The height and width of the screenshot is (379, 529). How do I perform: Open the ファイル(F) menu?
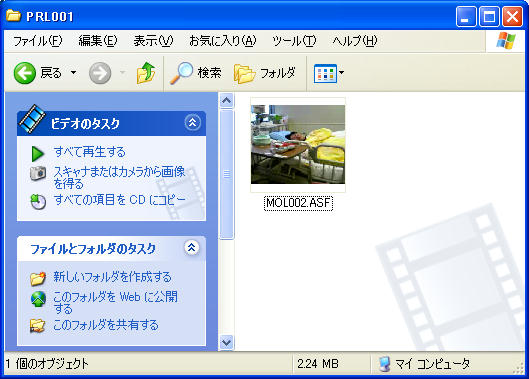click(x=37, y=41)
